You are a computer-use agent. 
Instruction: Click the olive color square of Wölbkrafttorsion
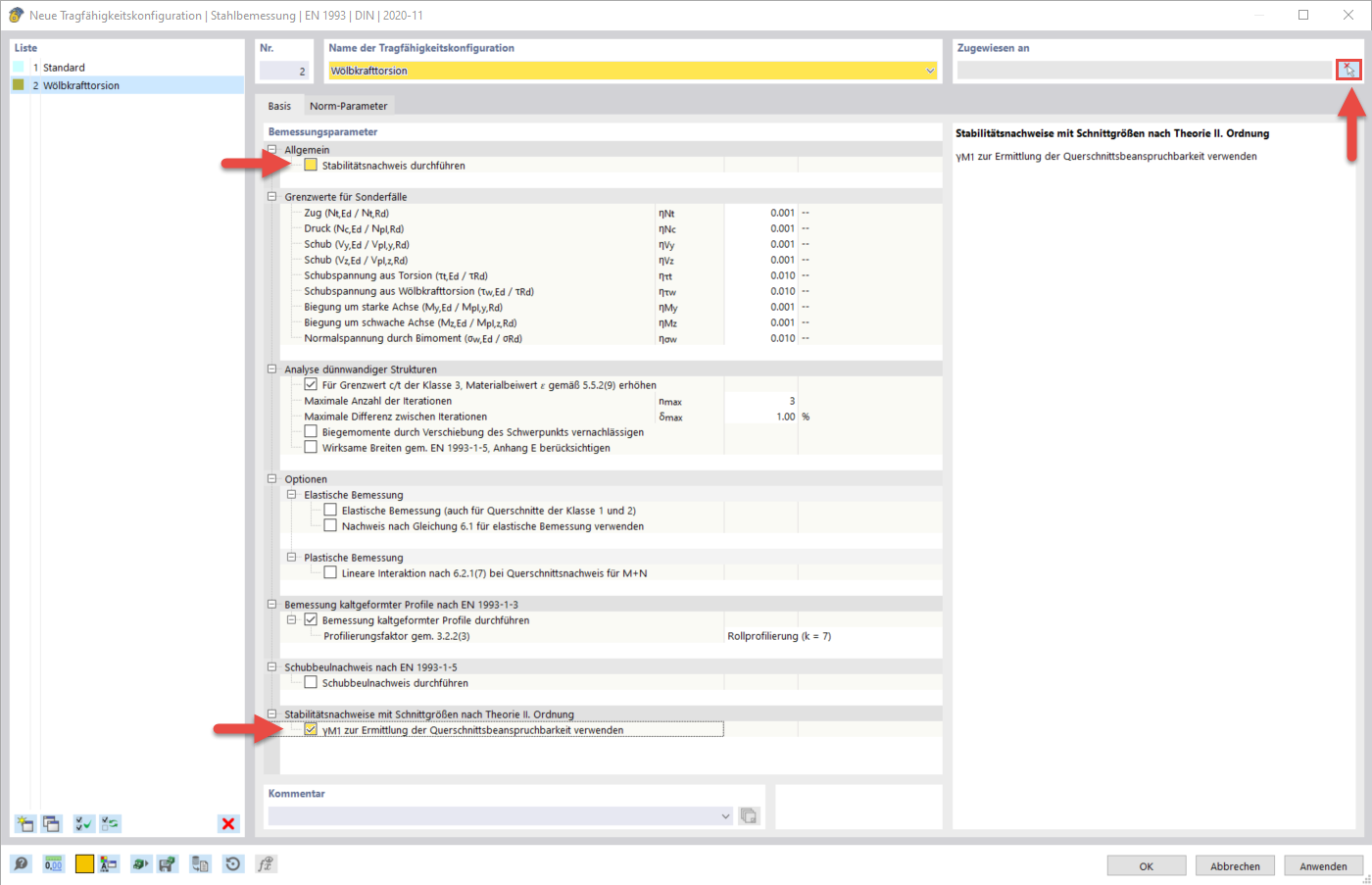(18, 85)
